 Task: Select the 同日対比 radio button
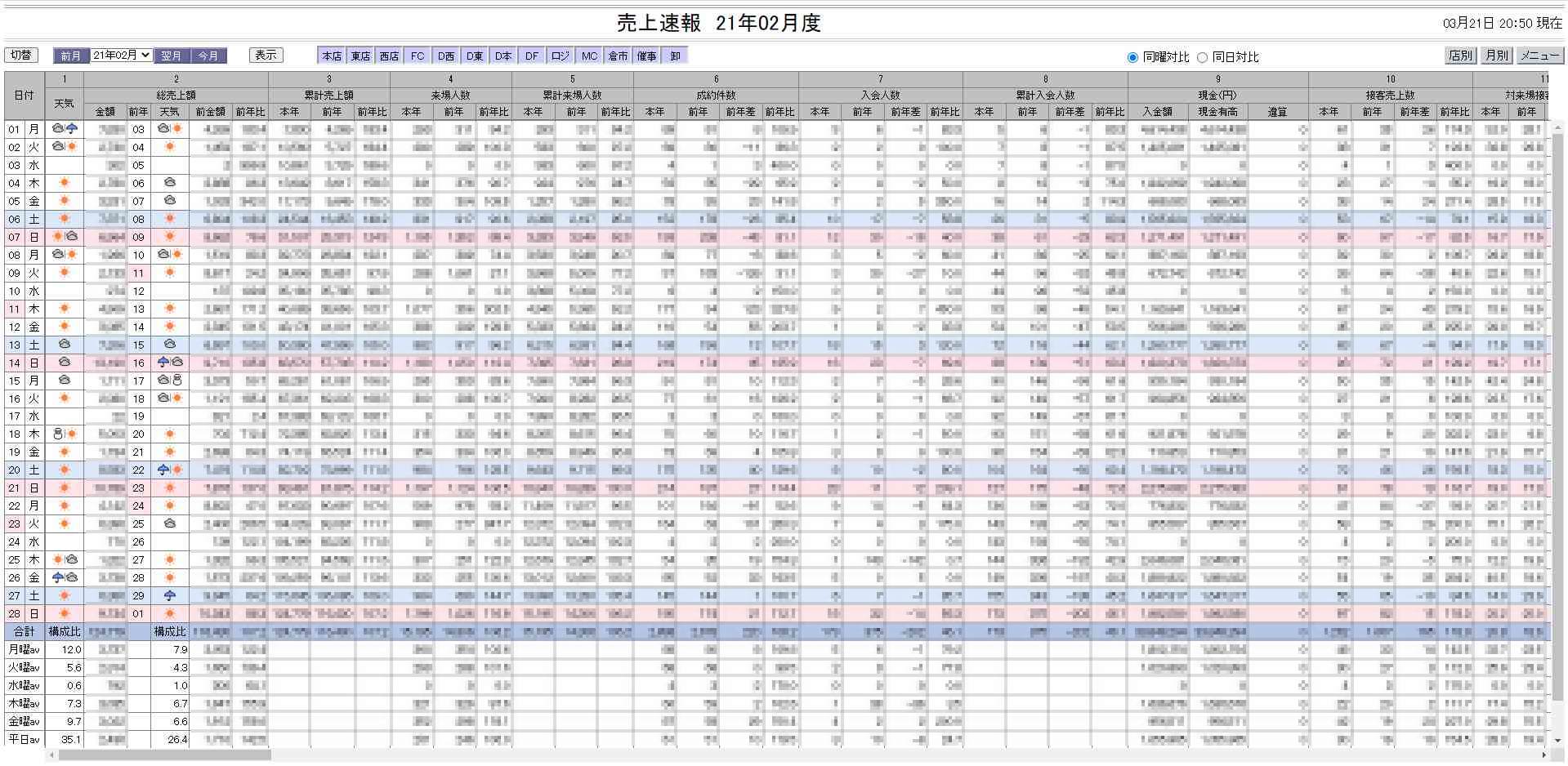(1202, 57)
